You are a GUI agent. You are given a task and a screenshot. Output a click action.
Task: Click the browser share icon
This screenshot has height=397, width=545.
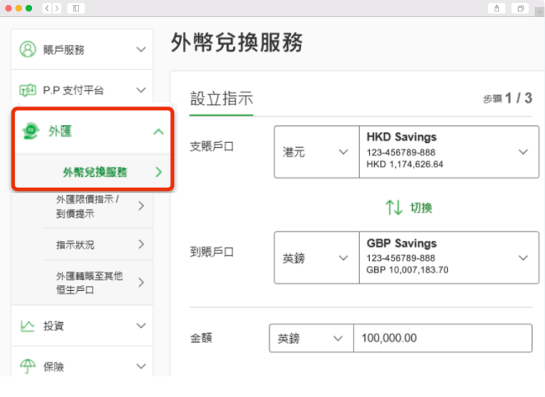pos(496,8)
